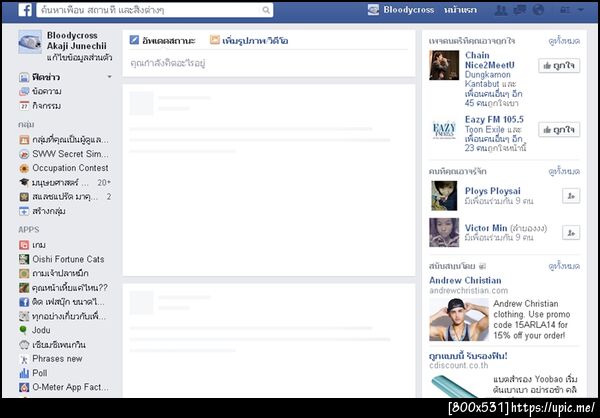Select the update status tab
Viewport: 600px width, 418px height.
163,40
